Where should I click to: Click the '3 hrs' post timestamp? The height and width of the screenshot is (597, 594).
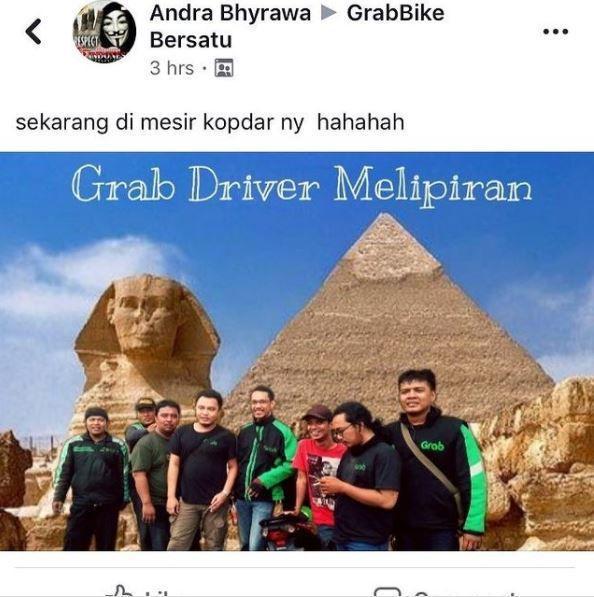[172, 68]
